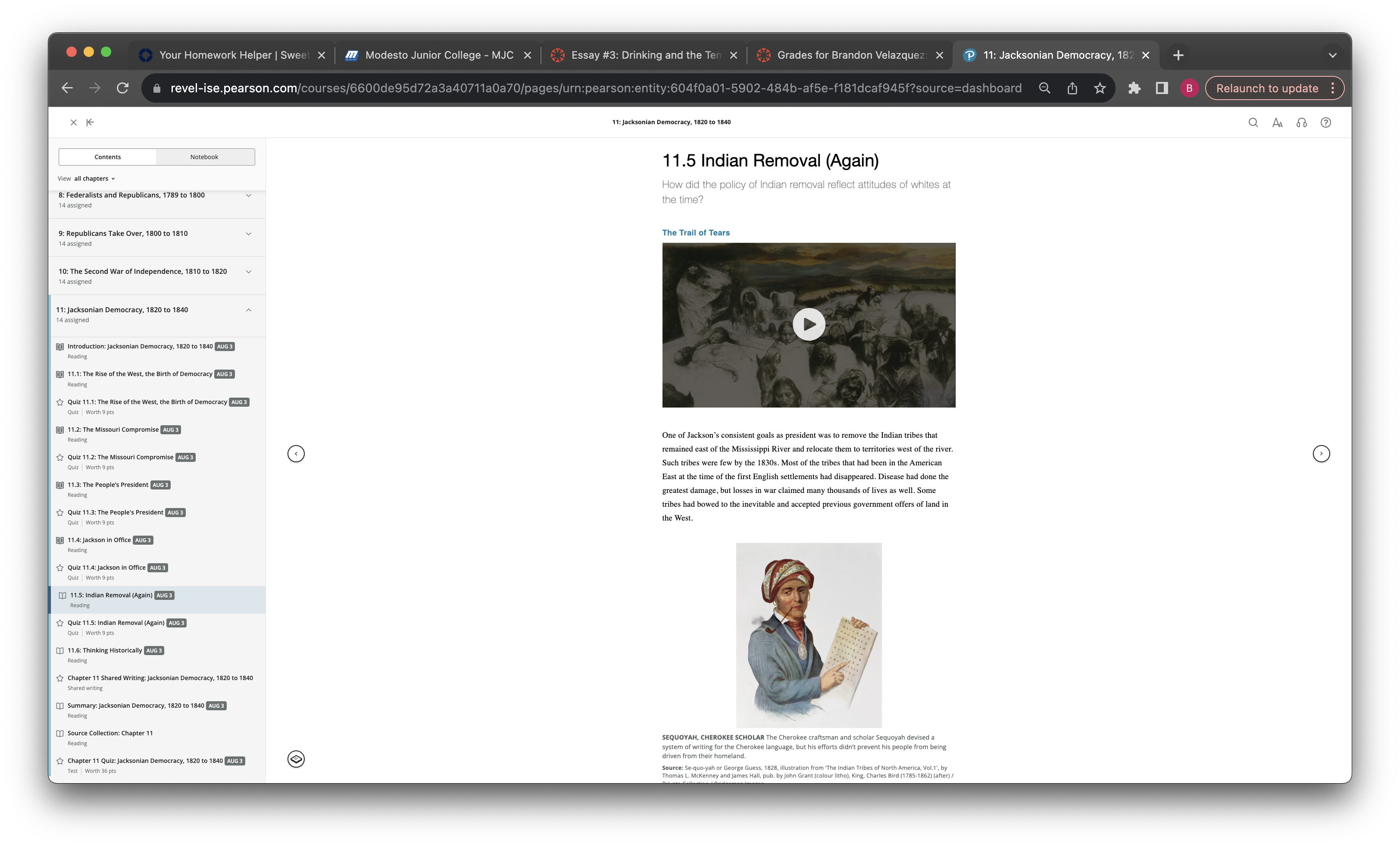Launch the audio headphones player icon

coord(1302,122)
